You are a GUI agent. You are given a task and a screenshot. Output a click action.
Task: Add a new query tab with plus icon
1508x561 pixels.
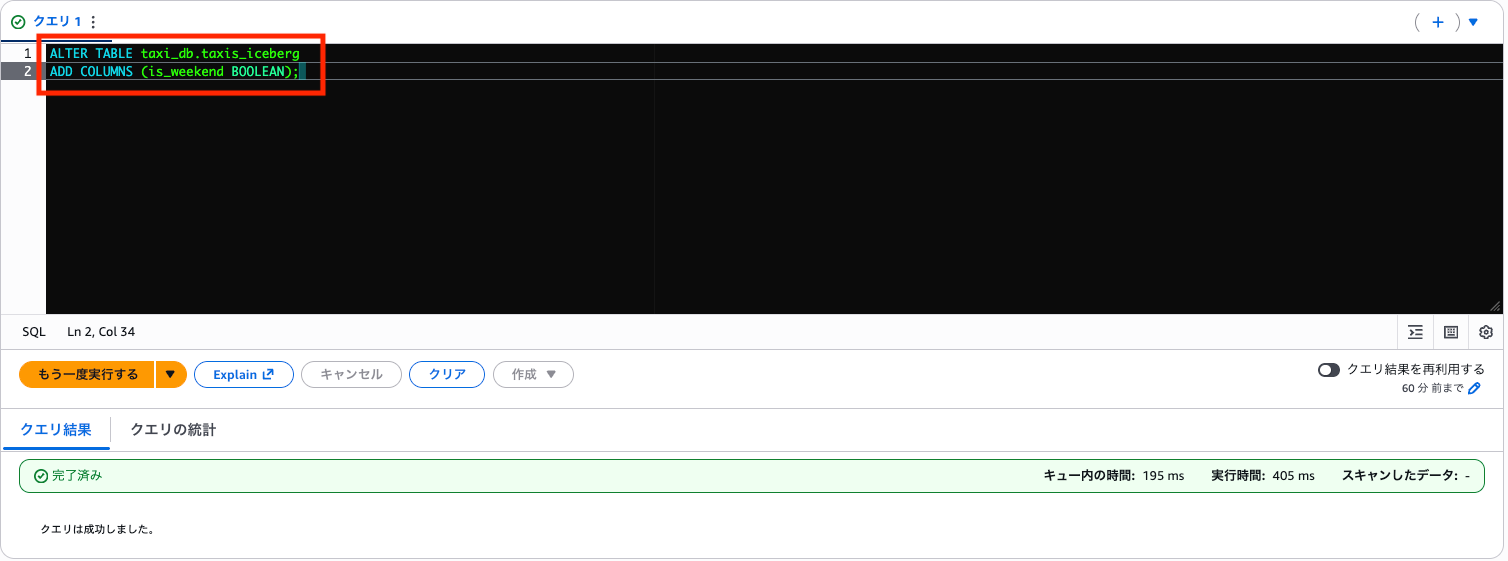pos(1438,22)
